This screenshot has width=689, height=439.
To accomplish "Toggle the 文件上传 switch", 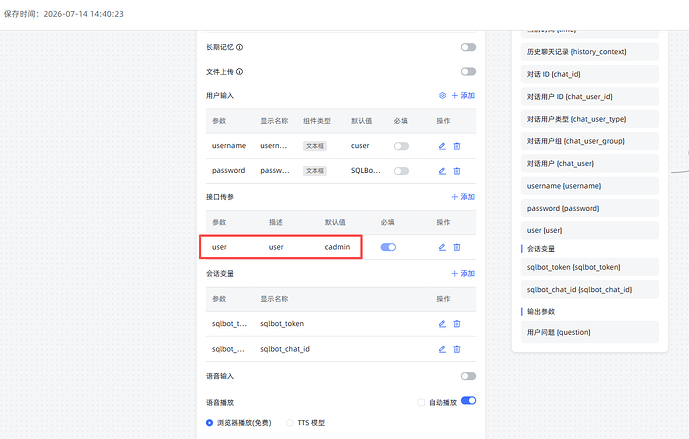I will tap(468, 71).
